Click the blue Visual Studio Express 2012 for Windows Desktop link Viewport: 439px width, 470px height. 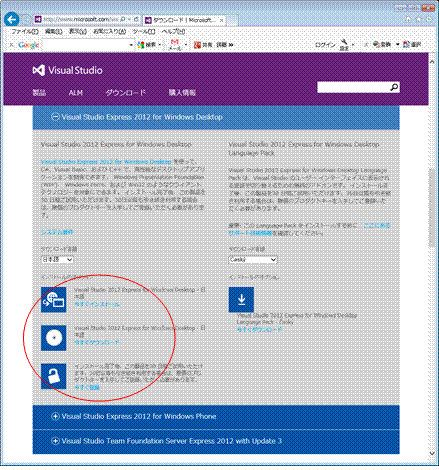pos(106,162)
